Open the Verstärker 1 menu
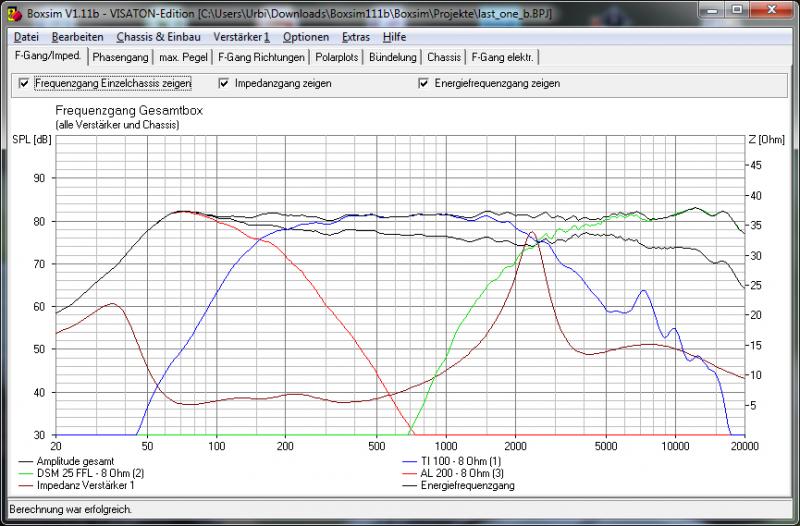Image resolution: width=800 pixels, height=526 pixels. (x=241, y=37)
